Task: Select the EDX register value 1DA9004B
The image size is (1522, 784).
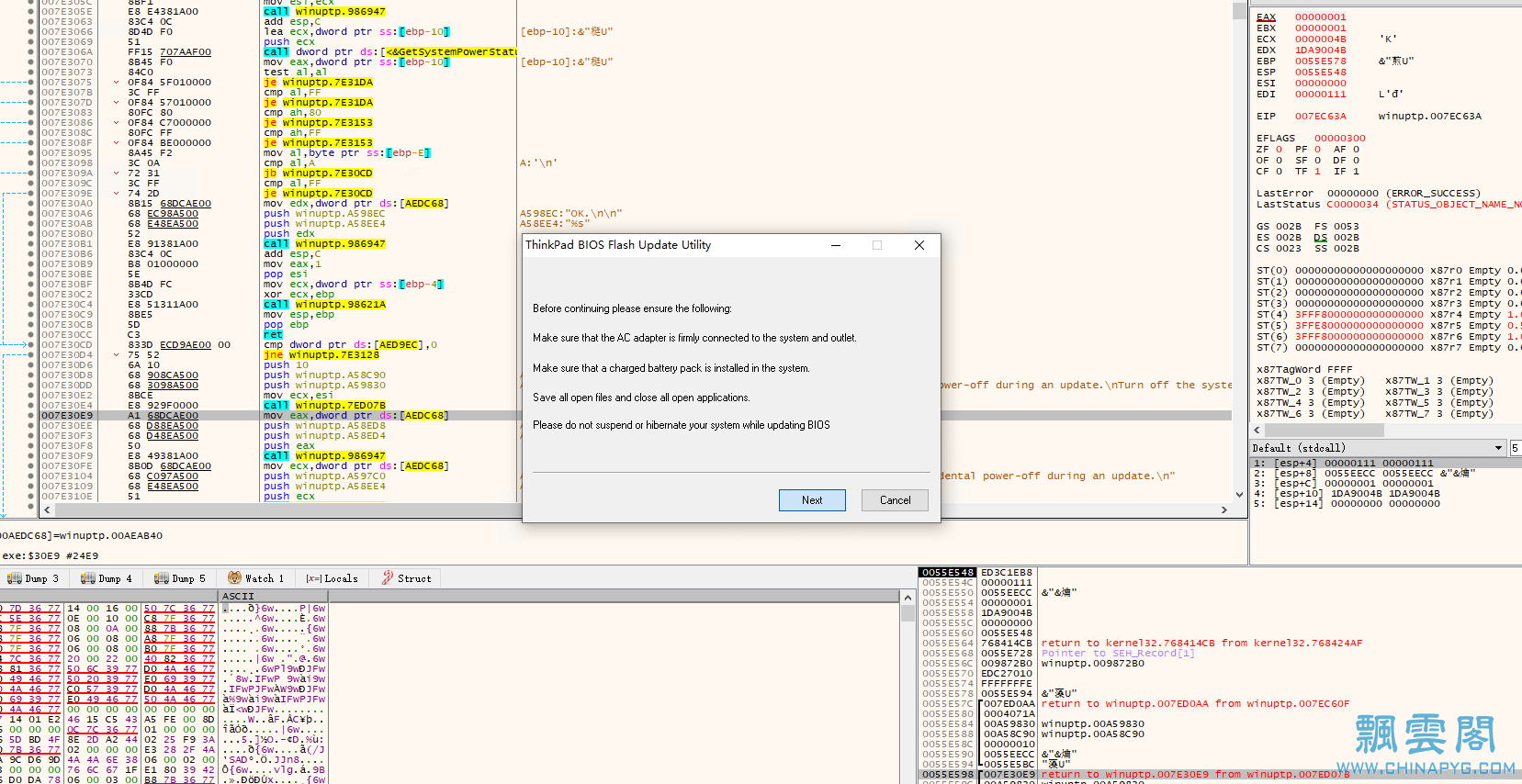Action: [1320, 50]
